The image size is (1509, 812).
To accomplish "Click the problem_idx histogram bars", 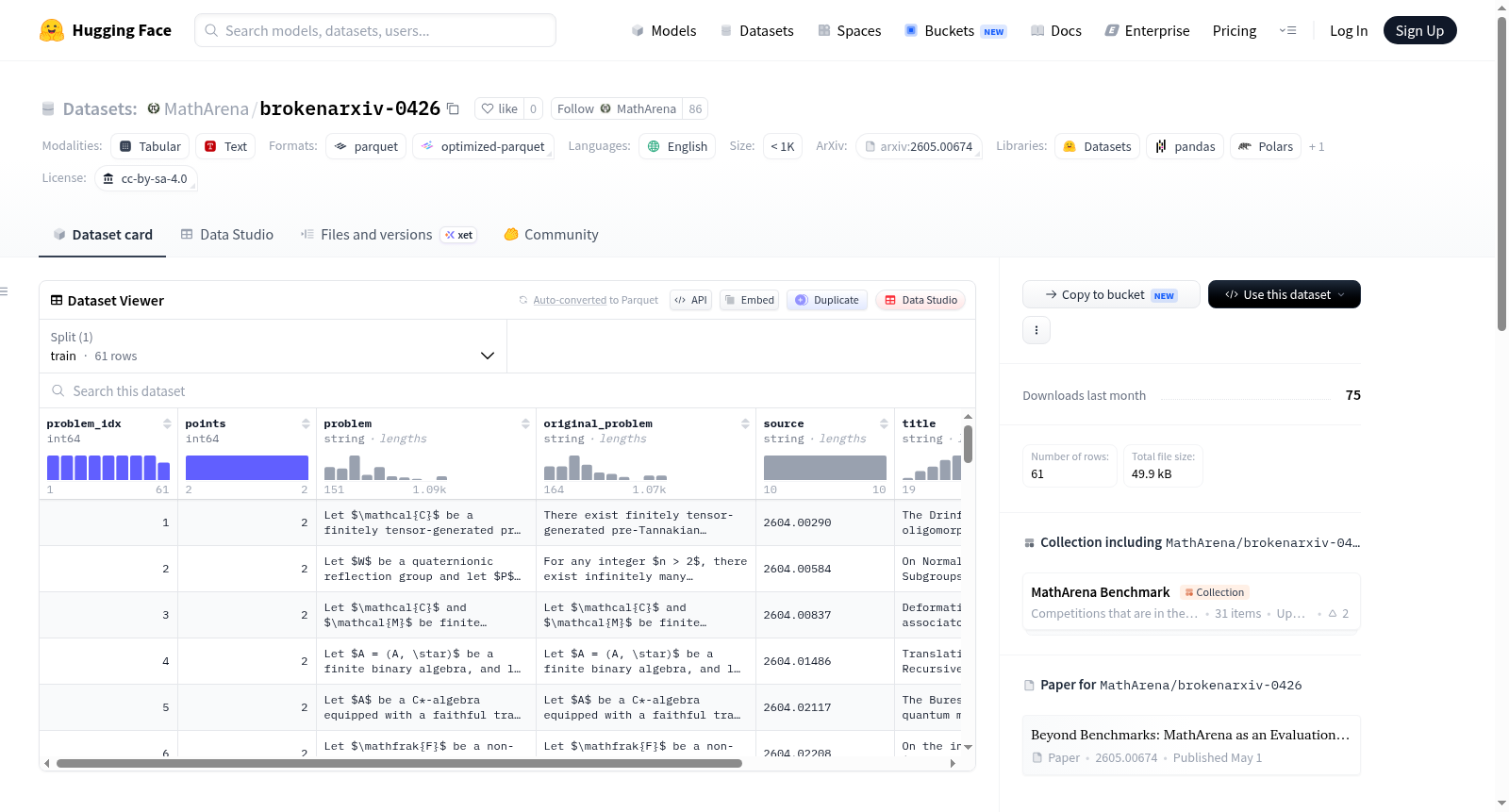I will 108,468.
